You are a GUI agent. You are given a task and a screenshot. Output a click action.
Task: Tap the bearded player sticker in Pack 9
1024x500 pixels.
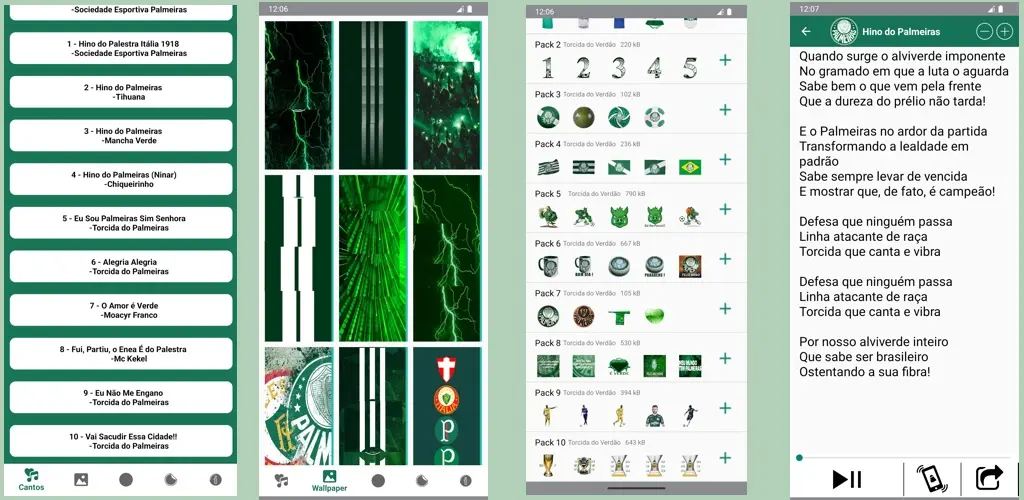tap(654, 416)
